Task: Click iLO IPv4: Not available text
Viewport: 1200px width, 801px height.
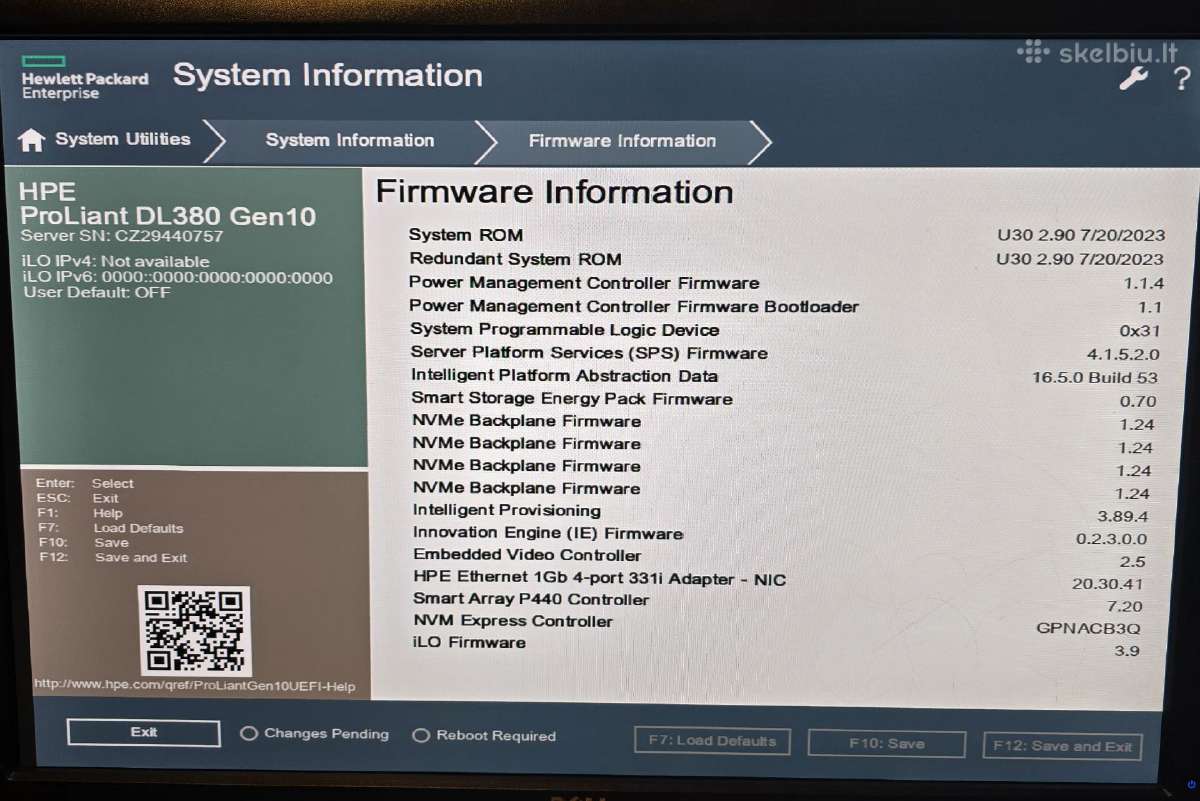Action: 115,262
